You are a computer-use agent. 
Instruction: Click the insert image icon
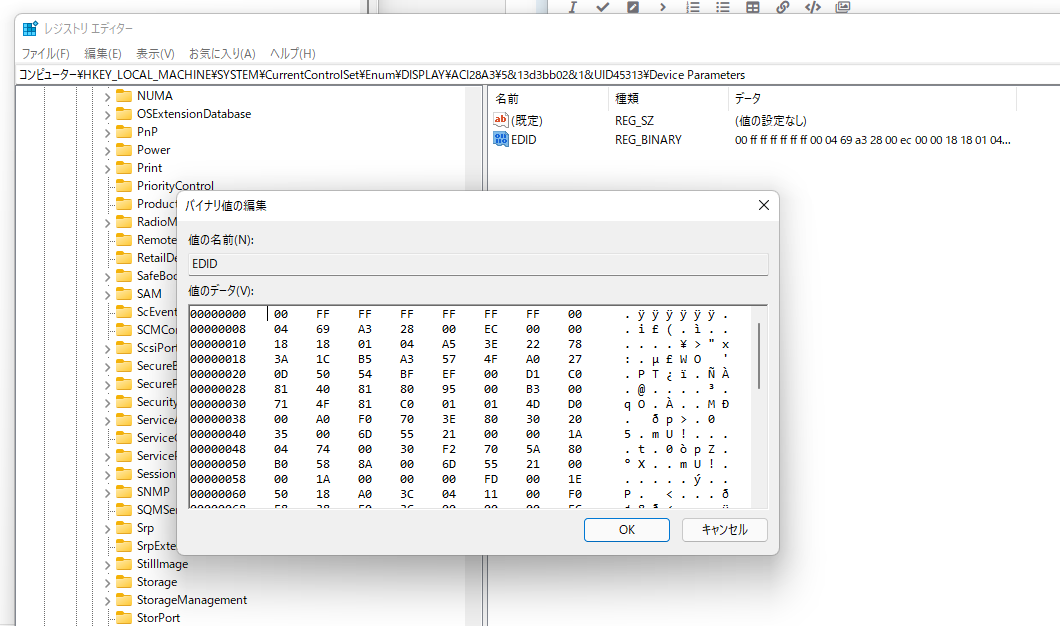pos(842,7)
